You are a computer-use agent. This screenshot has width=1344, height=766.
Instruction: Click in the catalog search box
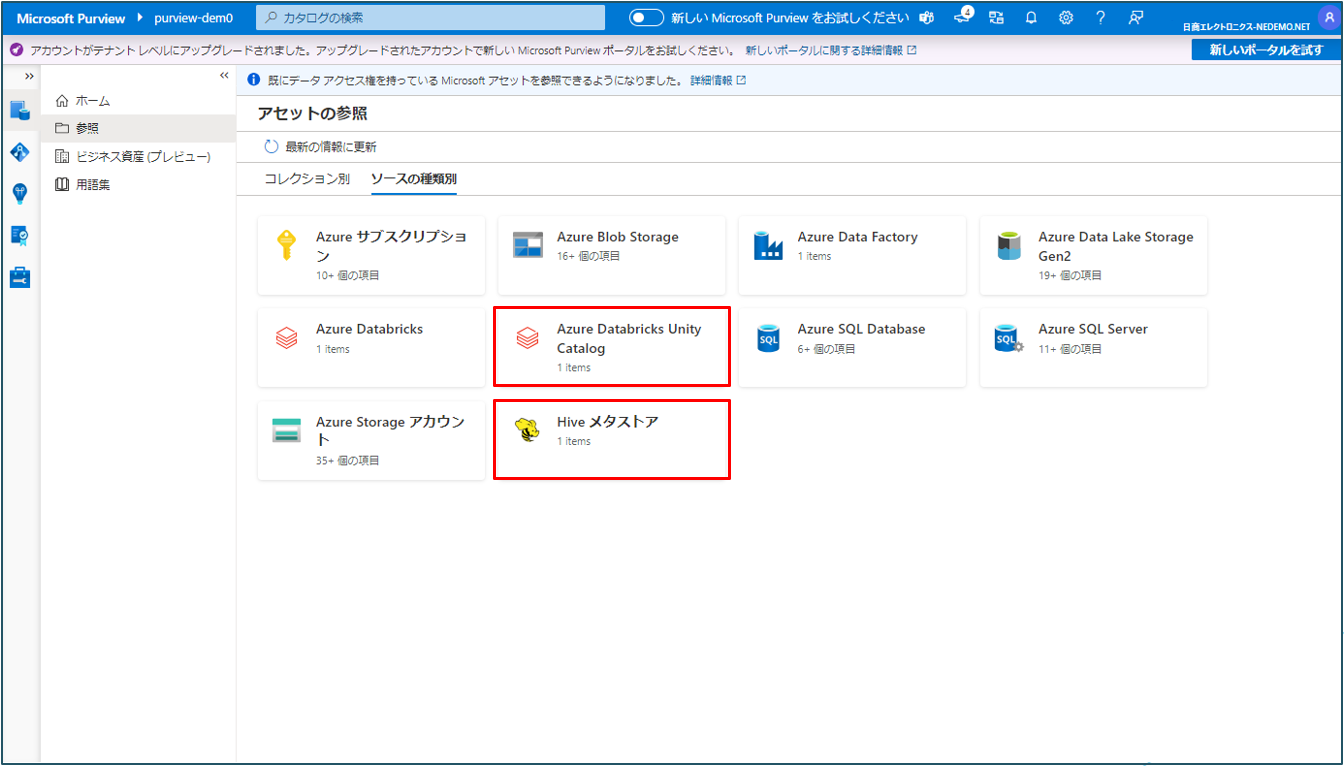click(431, 18)
